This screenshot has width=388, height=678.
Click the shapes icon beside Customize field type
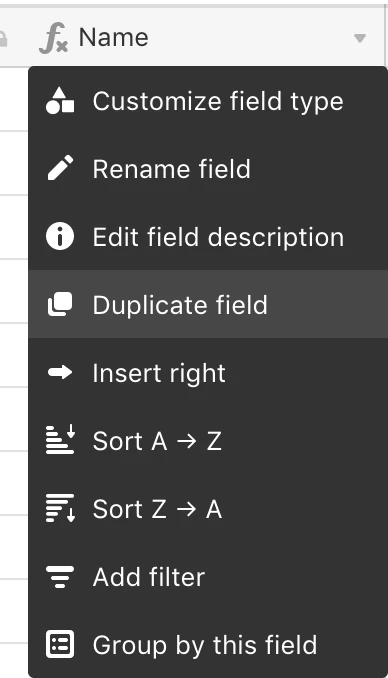[60, 101]
